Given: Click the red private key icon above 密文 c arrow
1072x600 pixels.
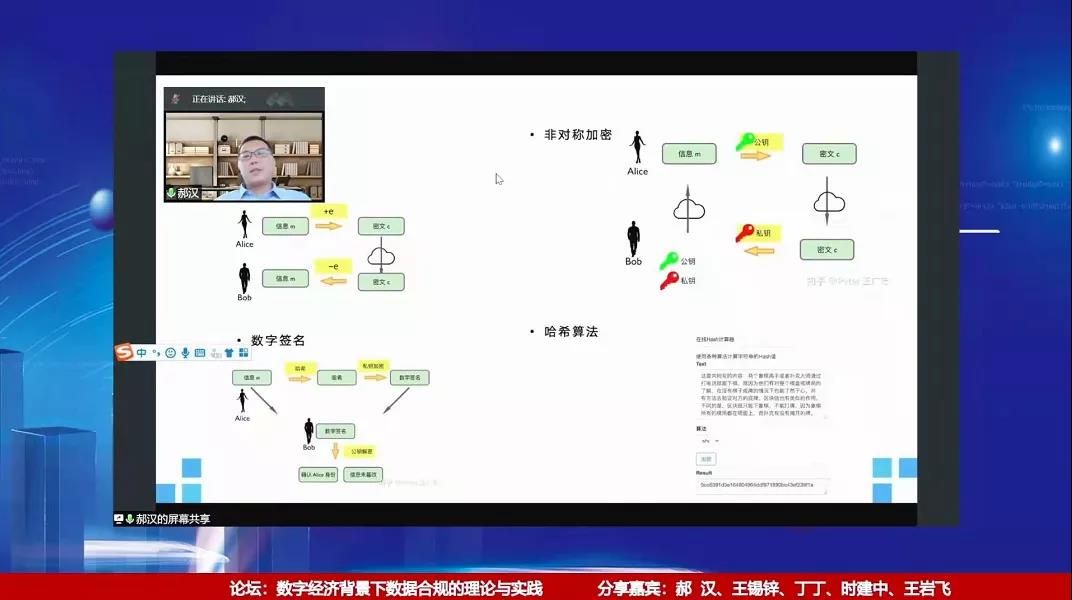Looking at the screenshot, I should 745,233.
